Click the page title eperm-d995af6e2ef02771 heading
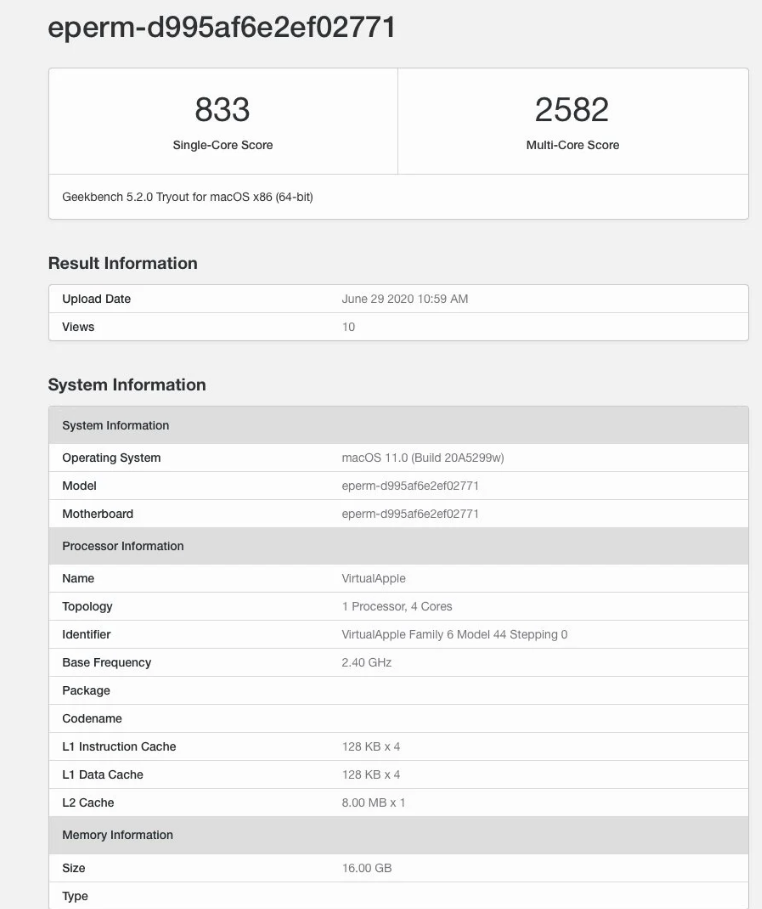Viewport: 762px width, 909px height. tap(221, 28)
